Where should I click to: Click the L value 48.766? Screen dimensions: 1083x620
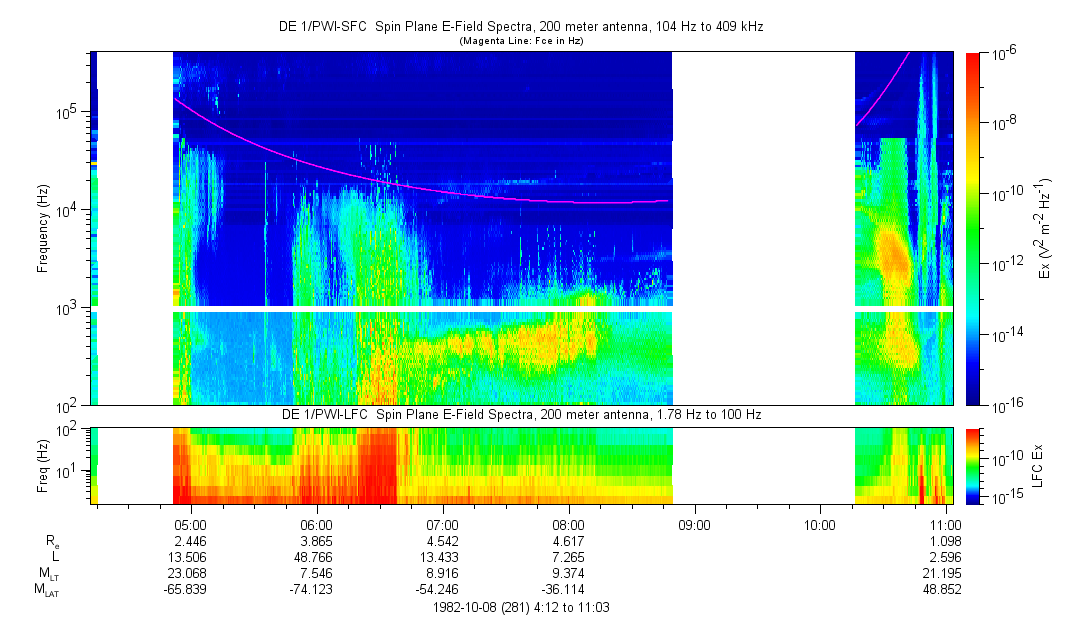pyautogui.click(x=316, y=556)
